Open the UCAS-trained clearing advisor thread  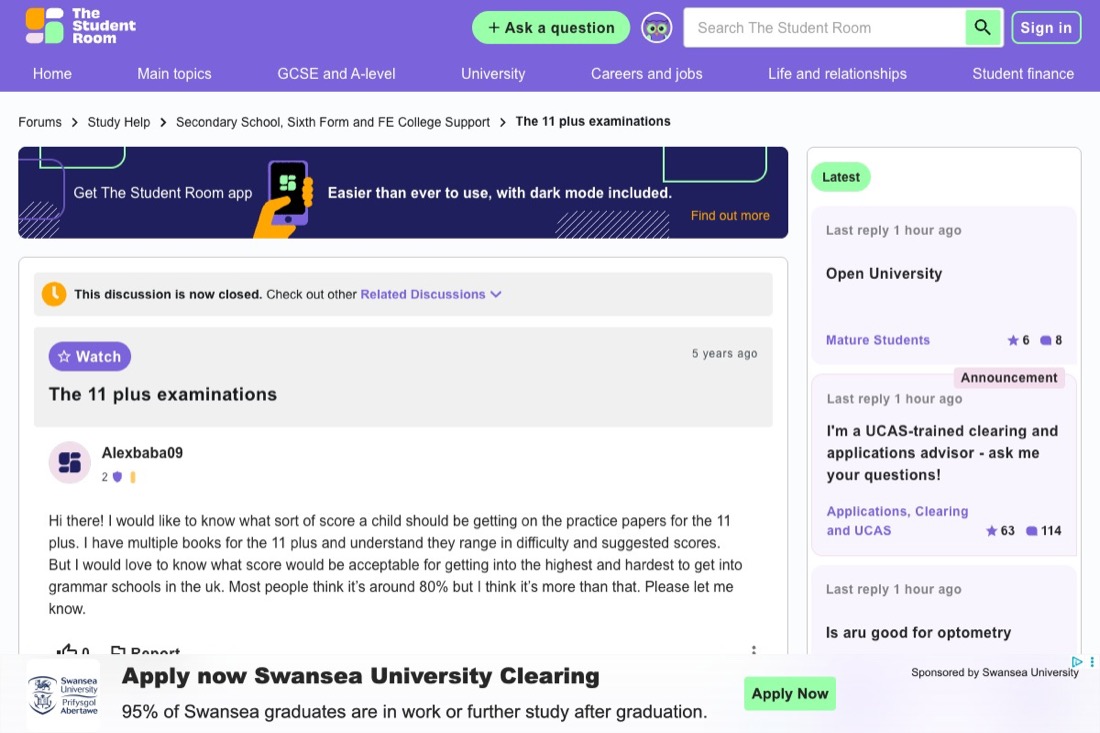(942, 453)
